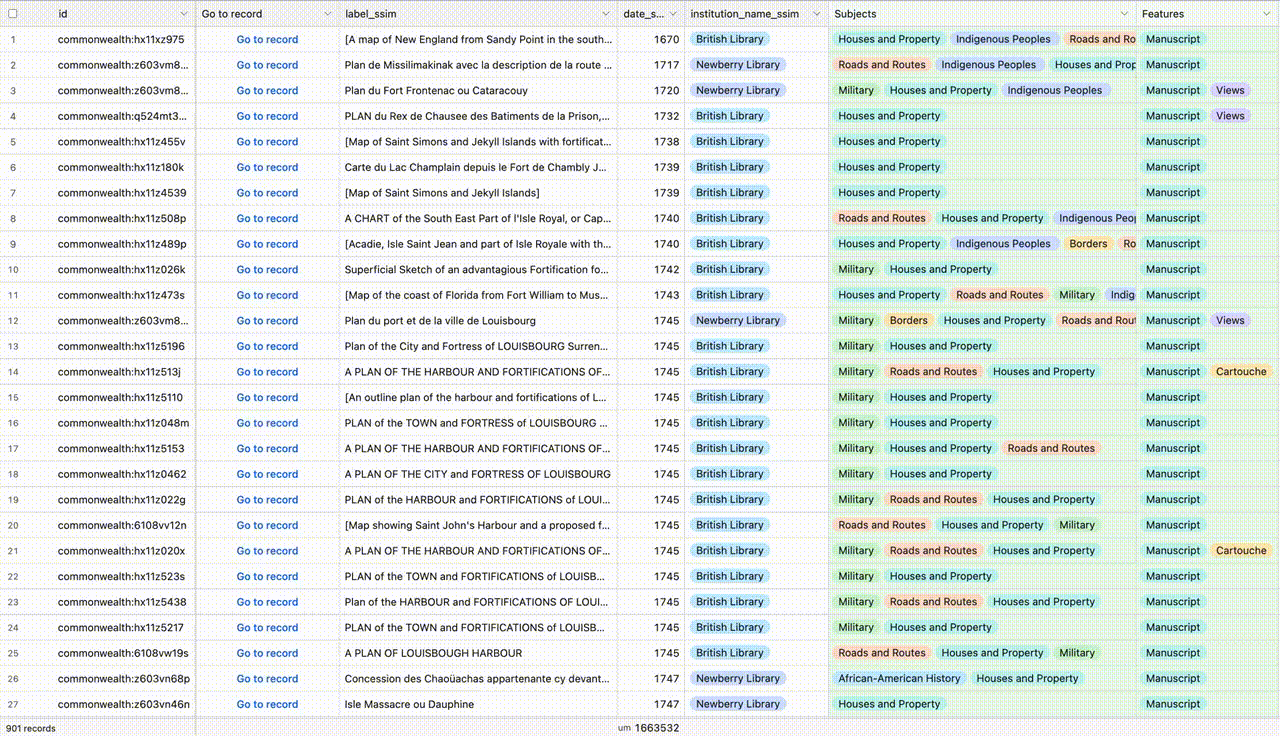The height and width of the screenshot is (736, 1280).
Task: Select the Cartouche tag in row 14
Action: [1241, 372]
